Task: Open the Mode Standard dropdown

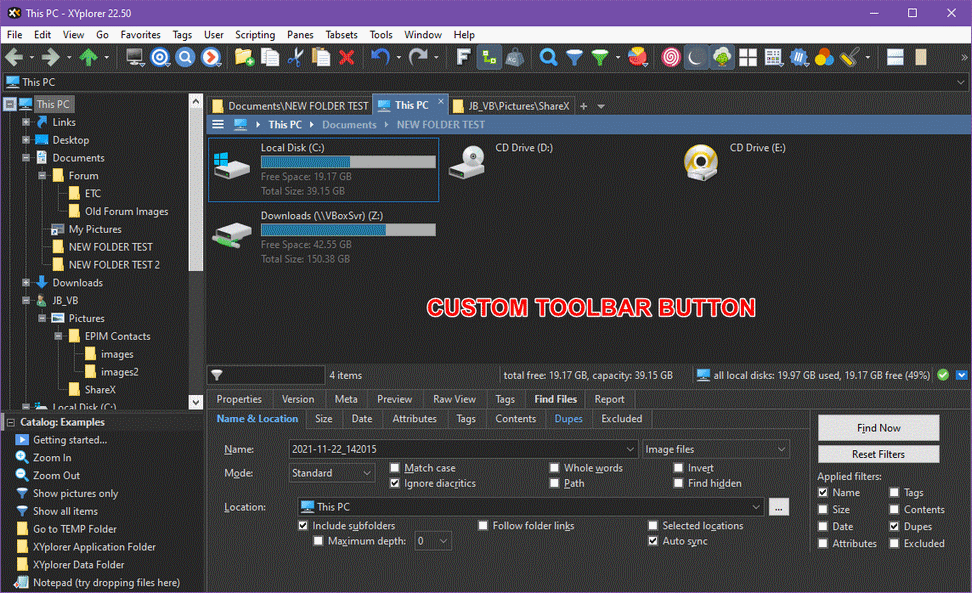Action: [x=332, y=473]
